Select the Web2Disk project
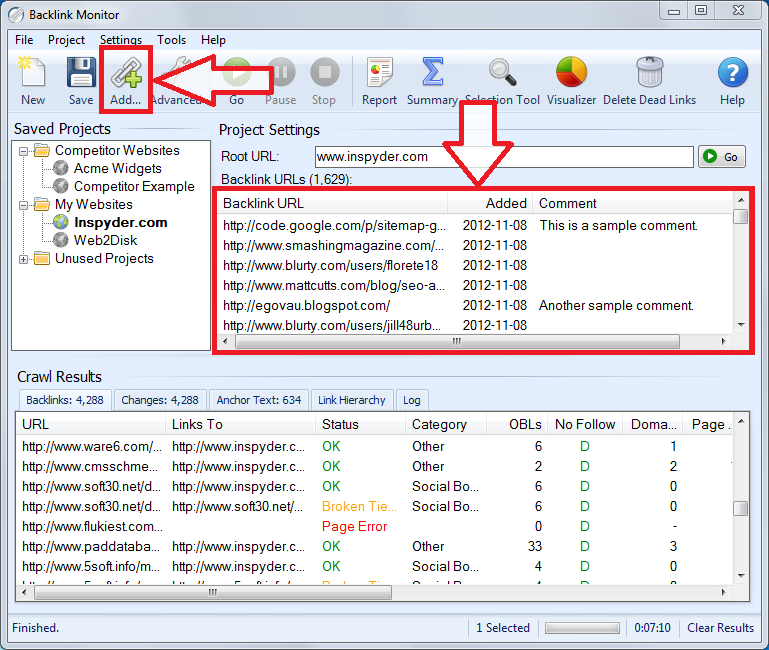Viewport: 769px width, 650px height. 105,240
